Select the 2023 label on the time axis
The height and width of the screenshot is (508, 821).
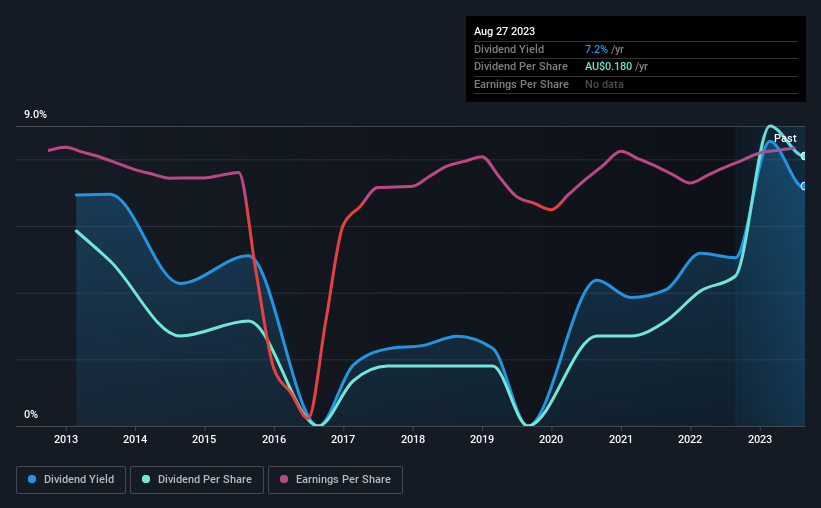tap(760, 439)
